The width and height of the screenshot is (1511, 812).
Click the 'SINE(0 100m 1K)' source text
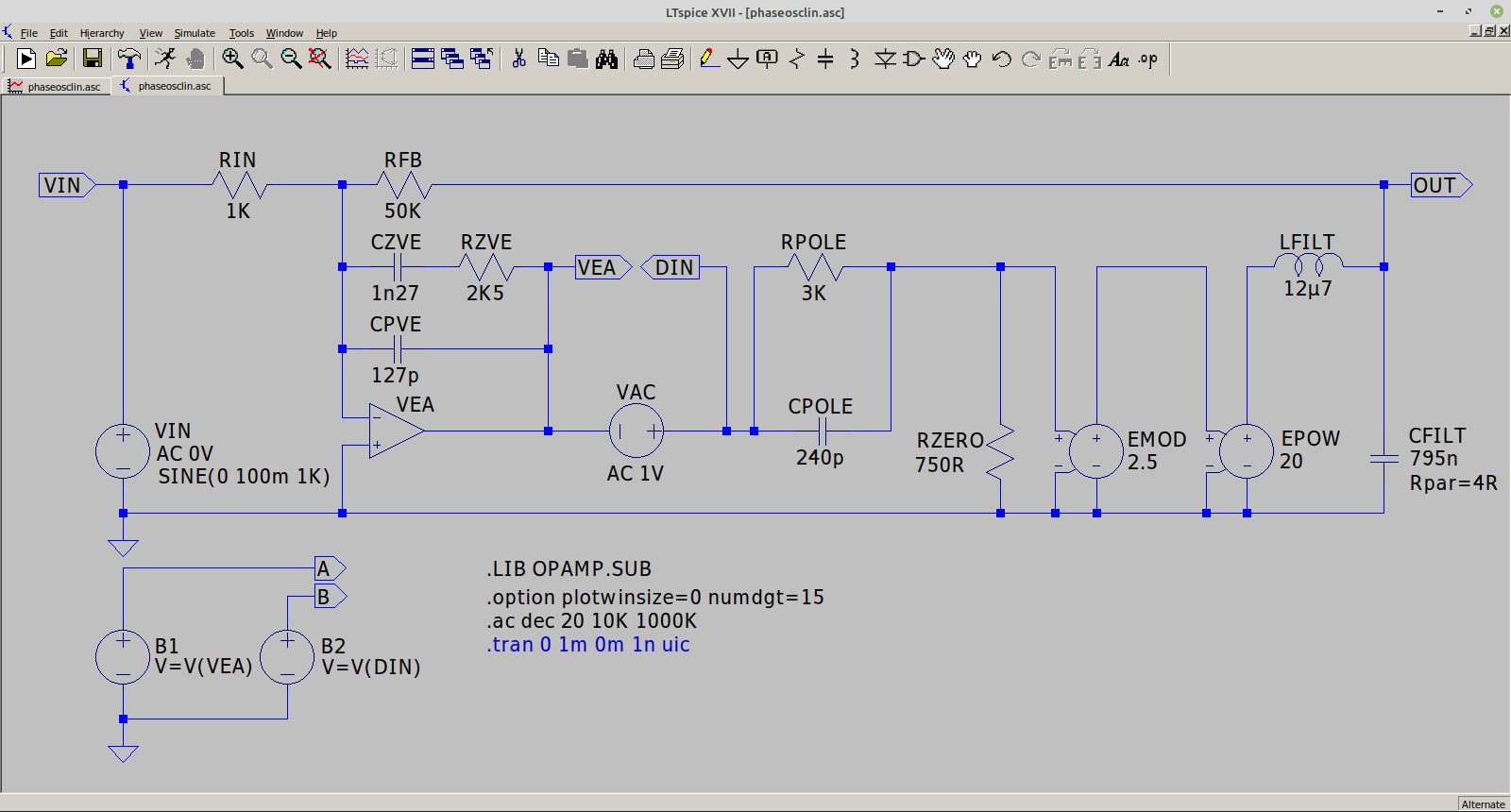pos(245,477)
